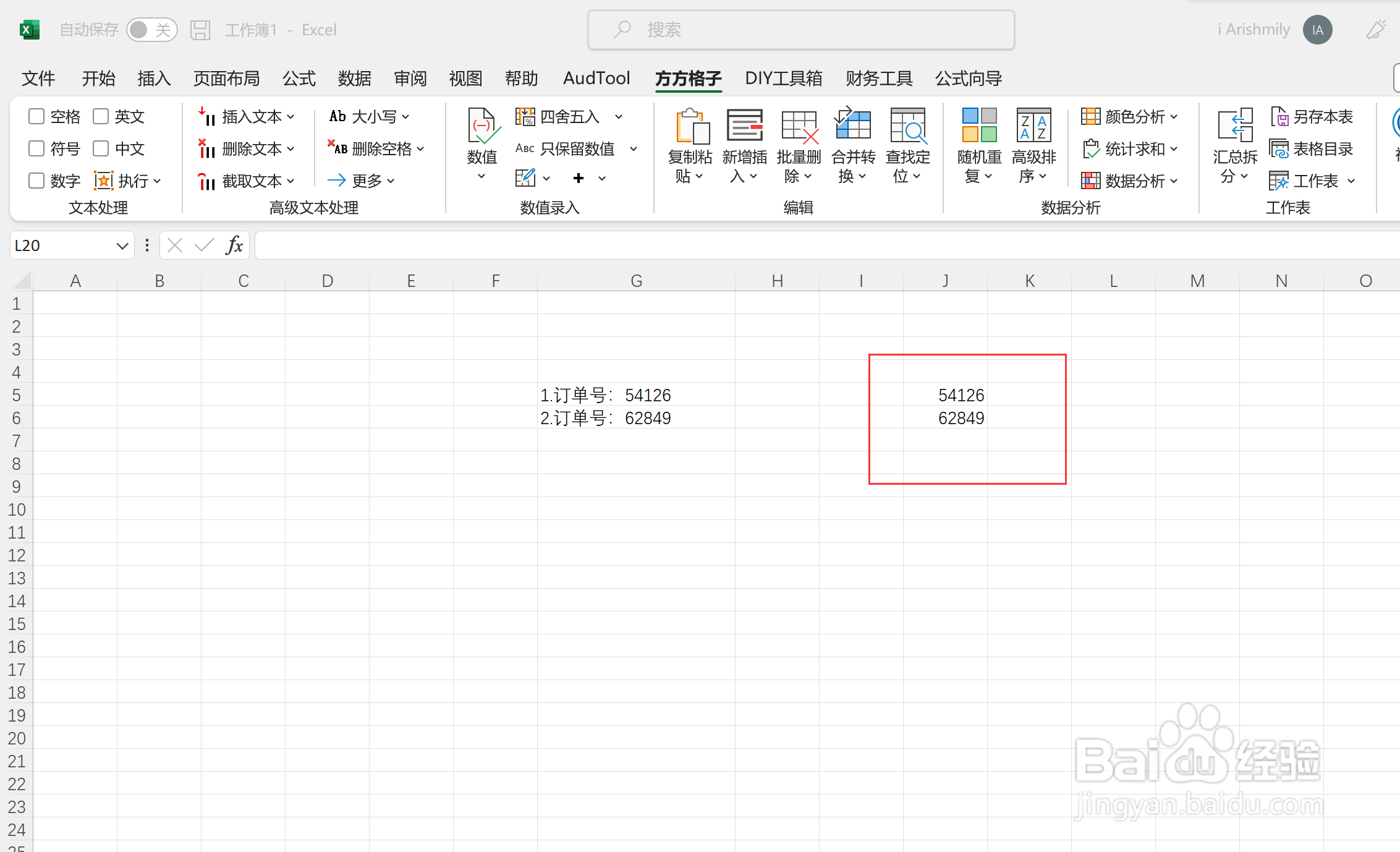1400x852 pixels.
Task: Check the 英文 checkbox
Action: click(101, 116)
